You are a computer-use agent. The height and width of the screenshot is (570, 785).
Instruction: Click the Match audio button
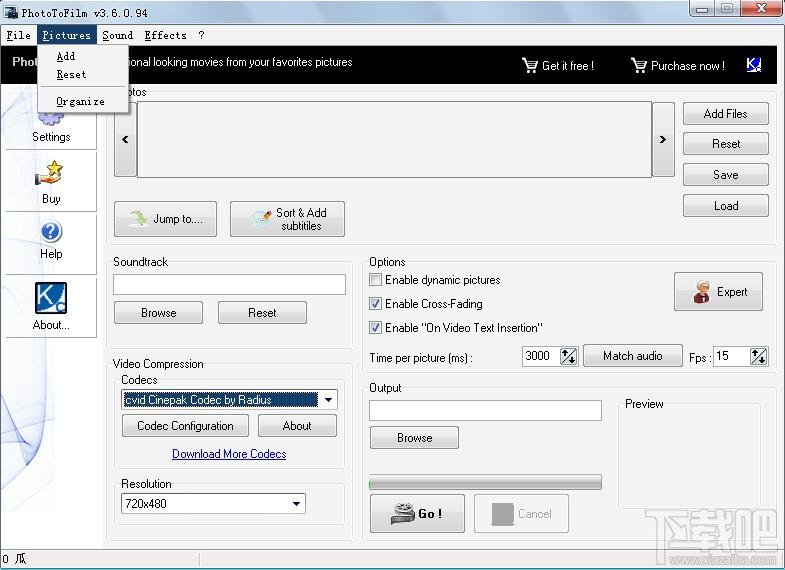tap(633, 356)
